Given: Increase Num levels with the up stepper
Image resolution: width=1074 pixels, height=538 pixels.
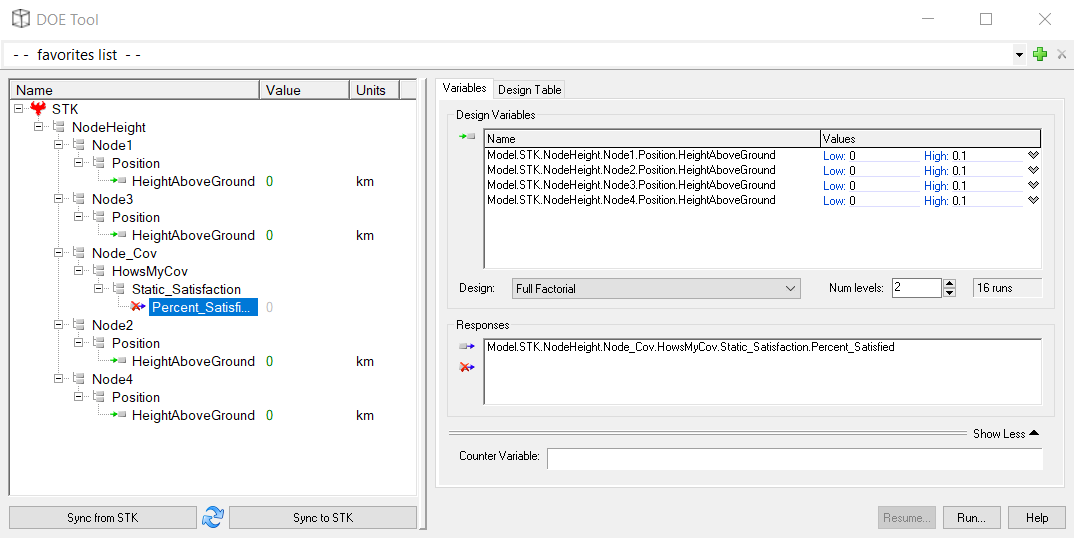Looking at the screenshot, I should 950,283.
